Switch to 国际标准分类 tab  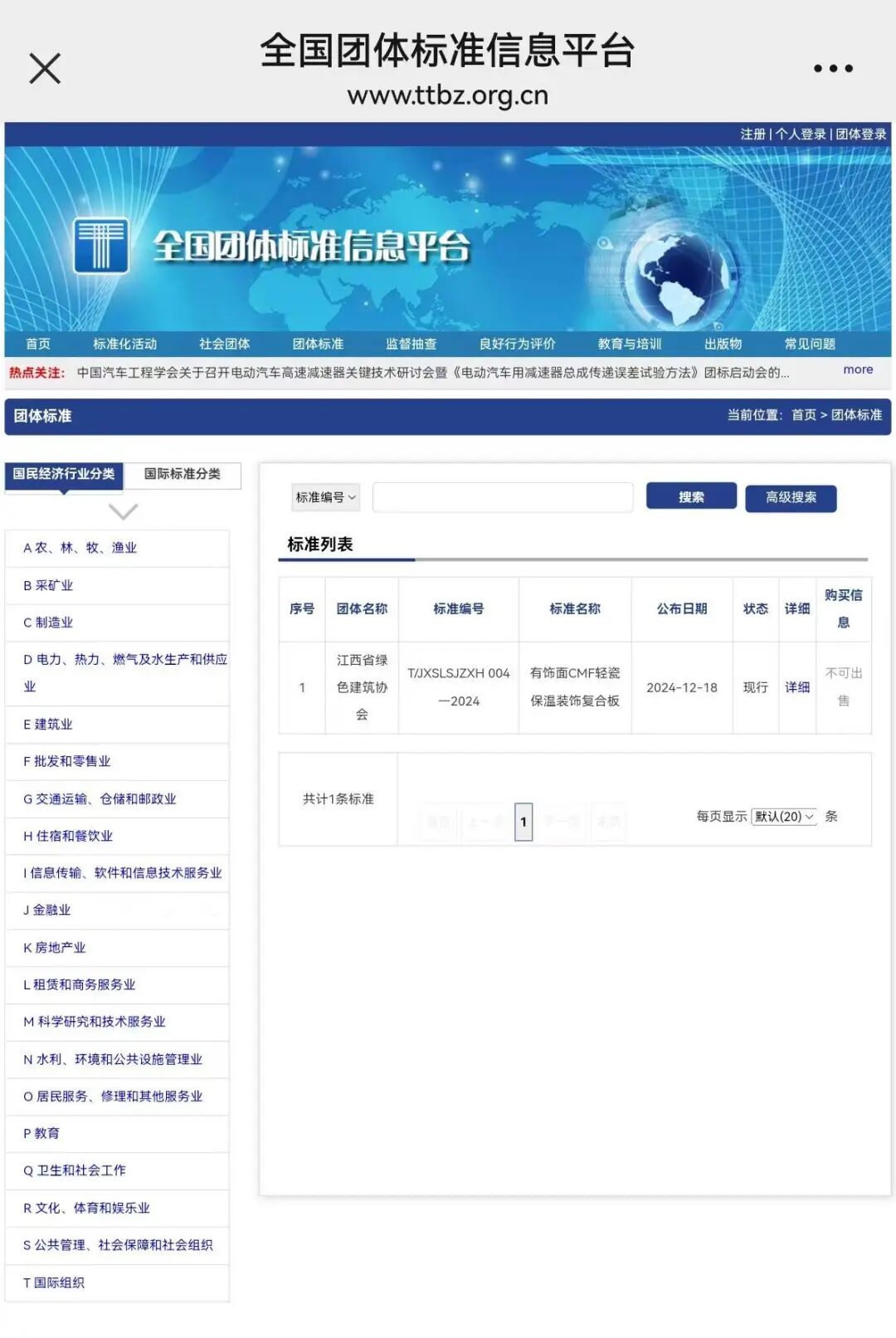(183, 474)
